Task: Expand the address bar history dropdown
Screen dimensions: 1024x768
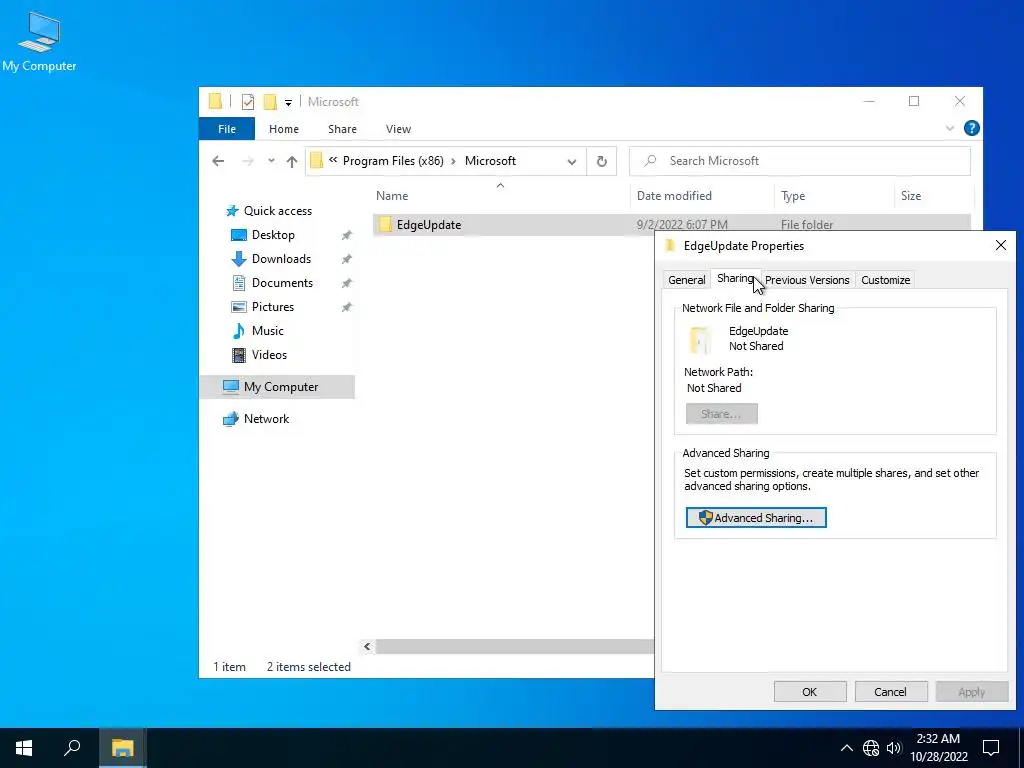Action: point(571,161)
